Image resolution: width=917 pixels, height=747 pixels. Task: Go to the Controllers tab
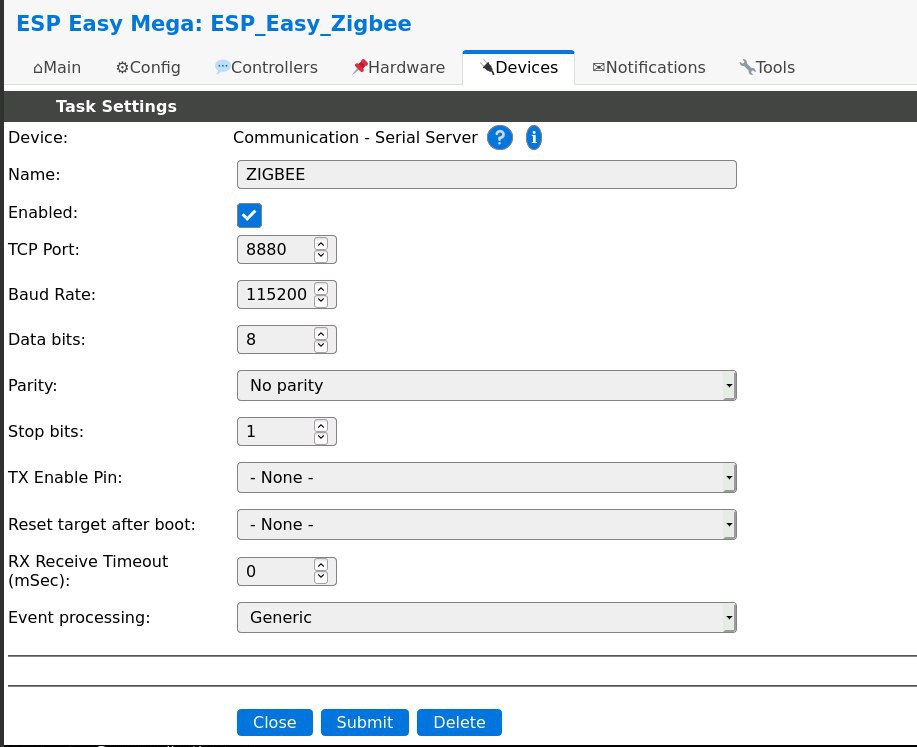point(266,68)
